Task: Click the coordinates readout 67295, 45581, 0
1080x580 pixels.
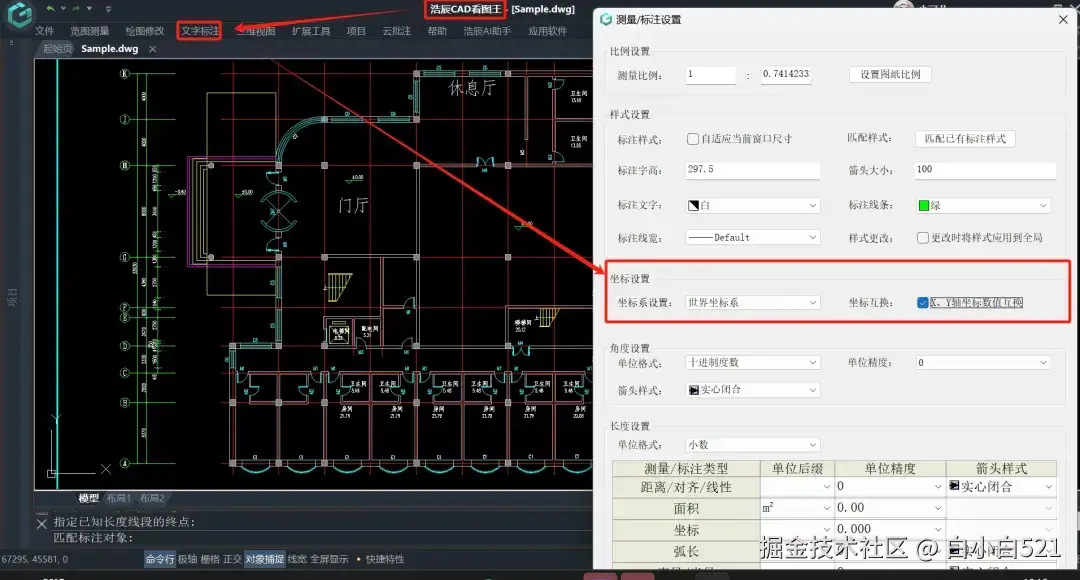Action: tap(35, 560)
